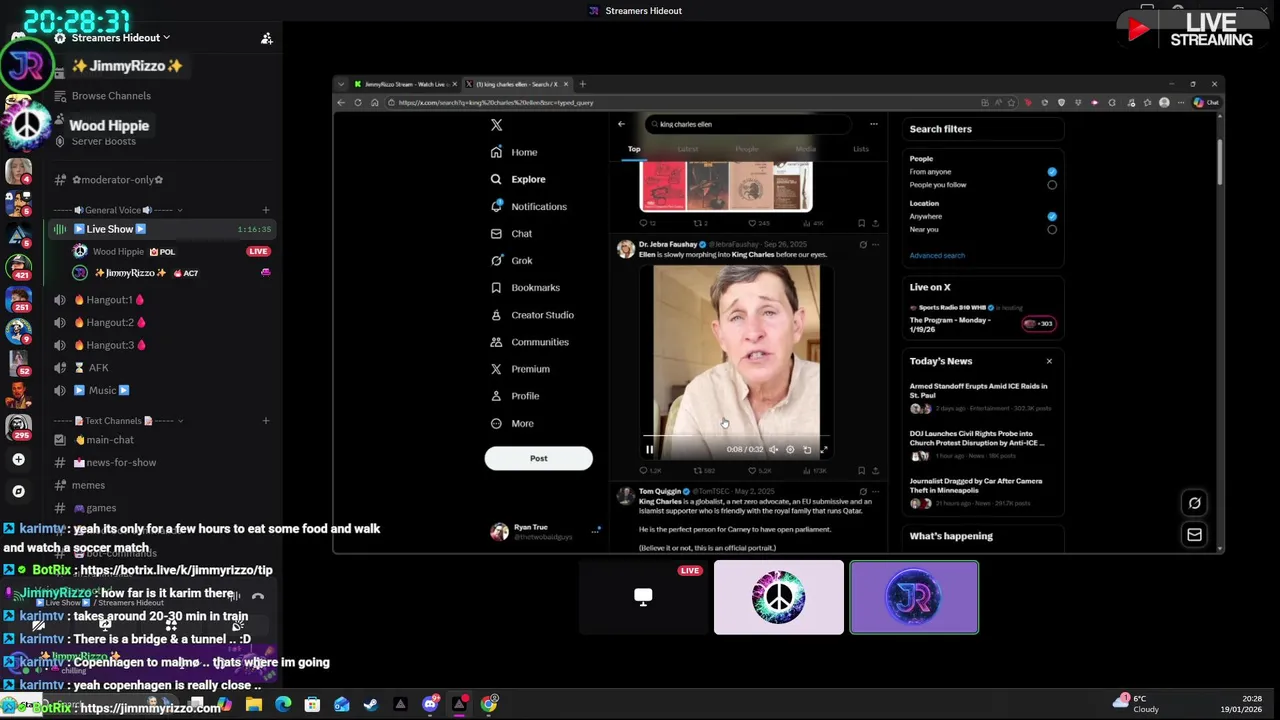This screenshot has height=720, width=1280.
Task: Open Discover servers compass icon
Action: 18,491
